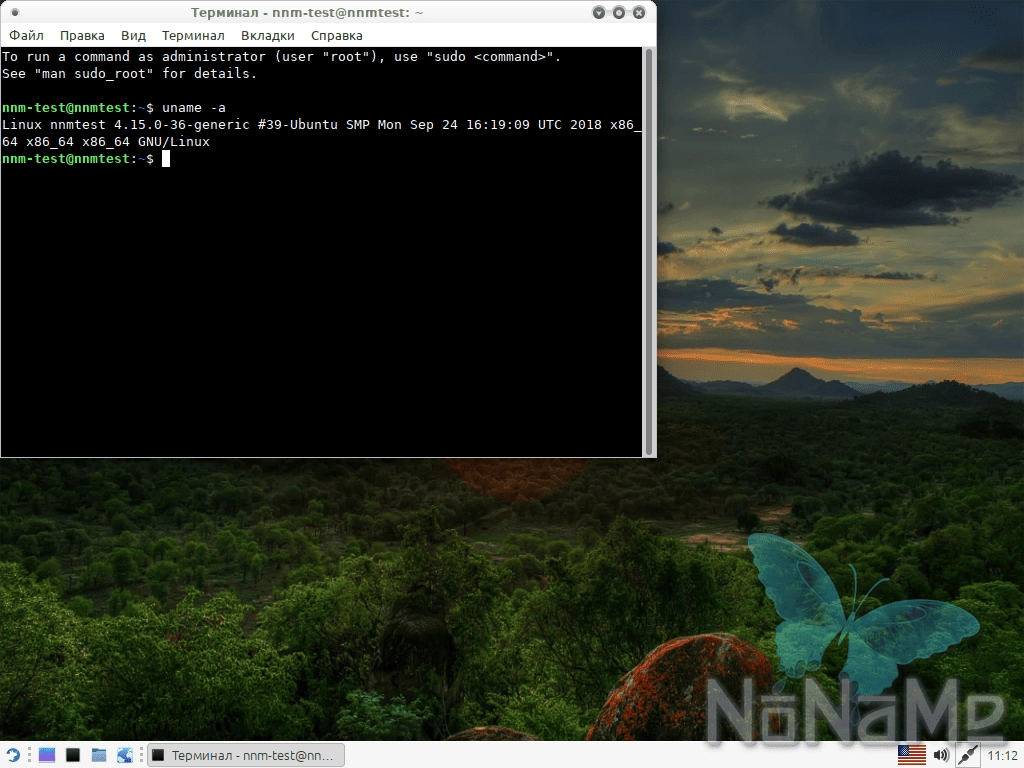1024x768 pixels.
Task: Click the '#39-Ubuntu' text in the output
Action: click(x=298, y=125)
